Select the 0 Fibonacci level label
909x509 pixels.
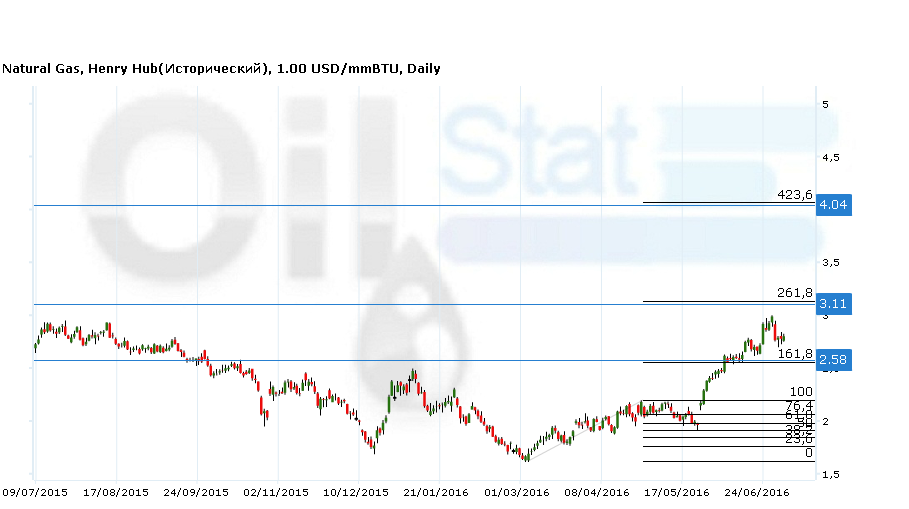point(808,453)
